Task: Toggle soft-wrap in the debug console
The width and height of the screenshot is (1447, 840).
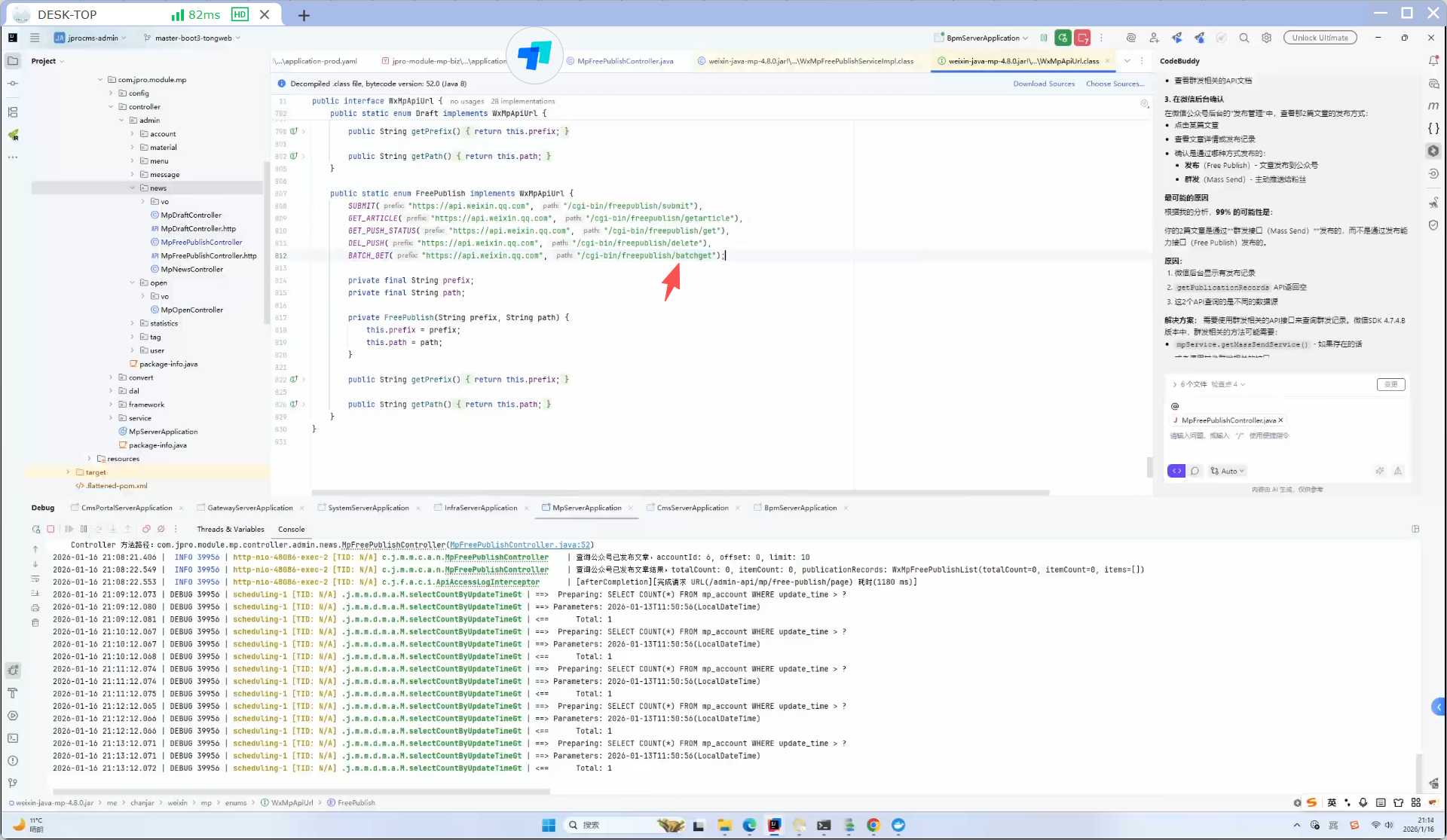Action: [x=35, y=579]
